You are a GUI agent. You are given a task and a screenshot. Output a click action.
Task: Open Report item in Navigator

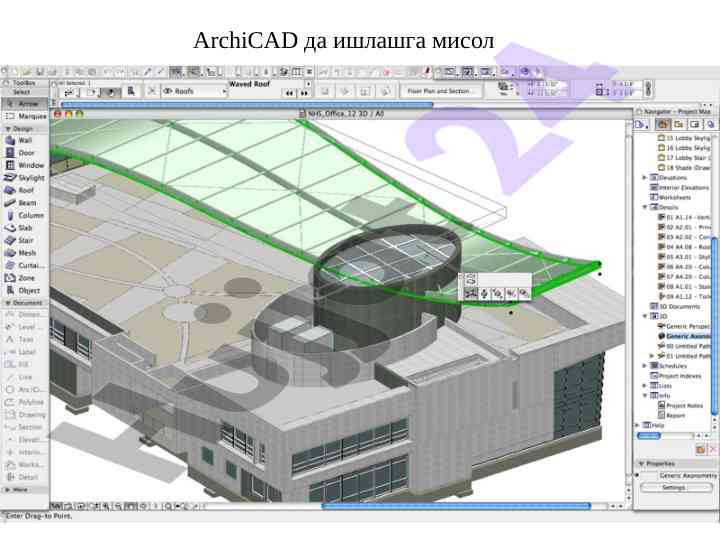coord(672,415)
